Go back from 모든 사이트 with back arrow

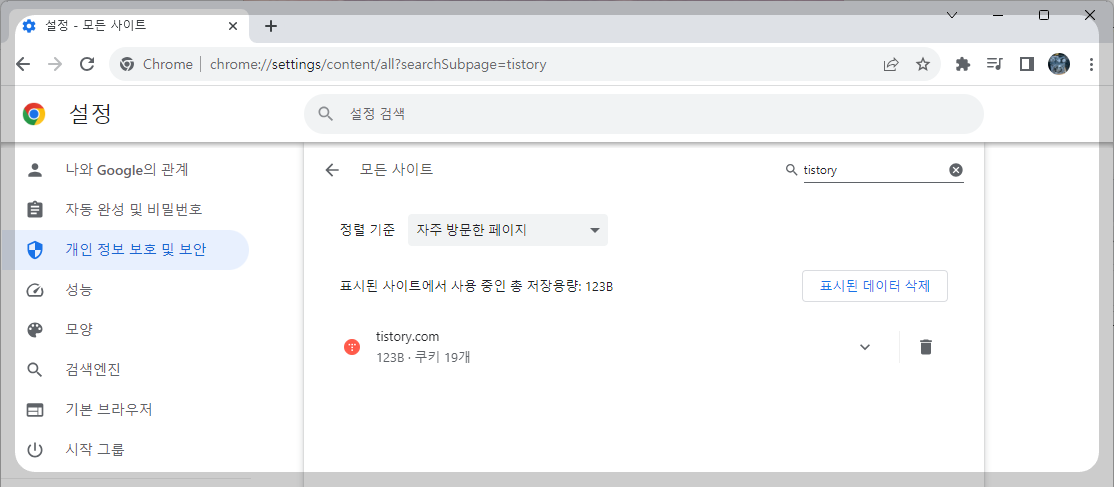(x=332, y=170)
